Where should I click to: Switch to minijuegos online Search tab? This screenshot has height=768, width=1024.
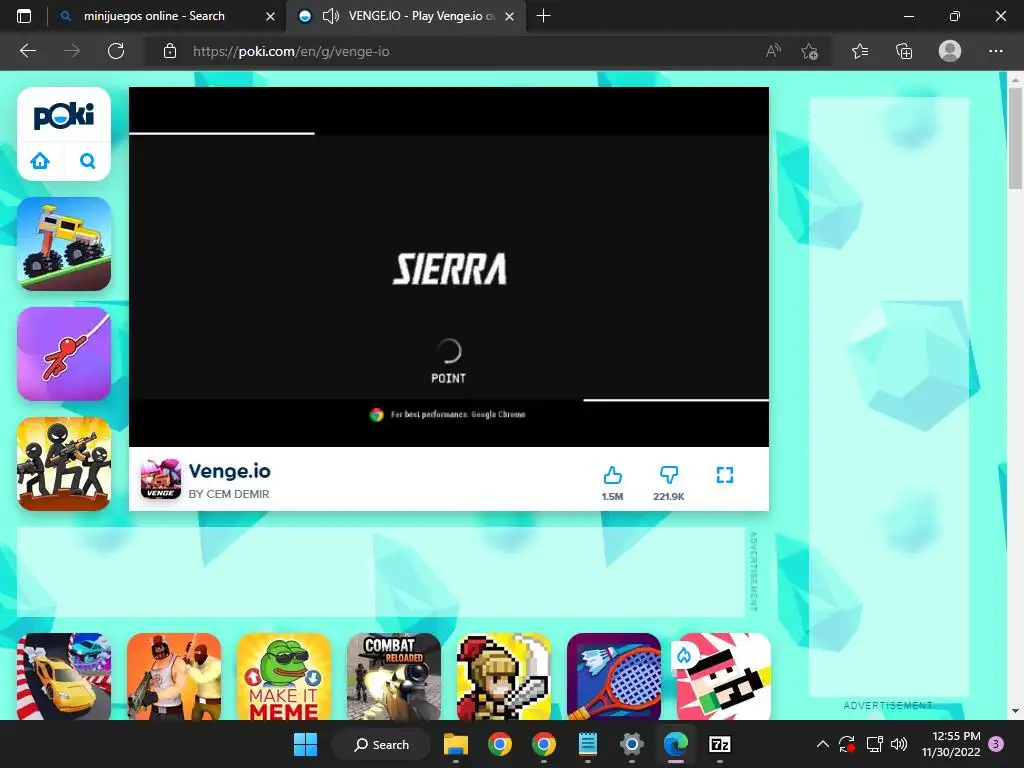coord(154,16)
